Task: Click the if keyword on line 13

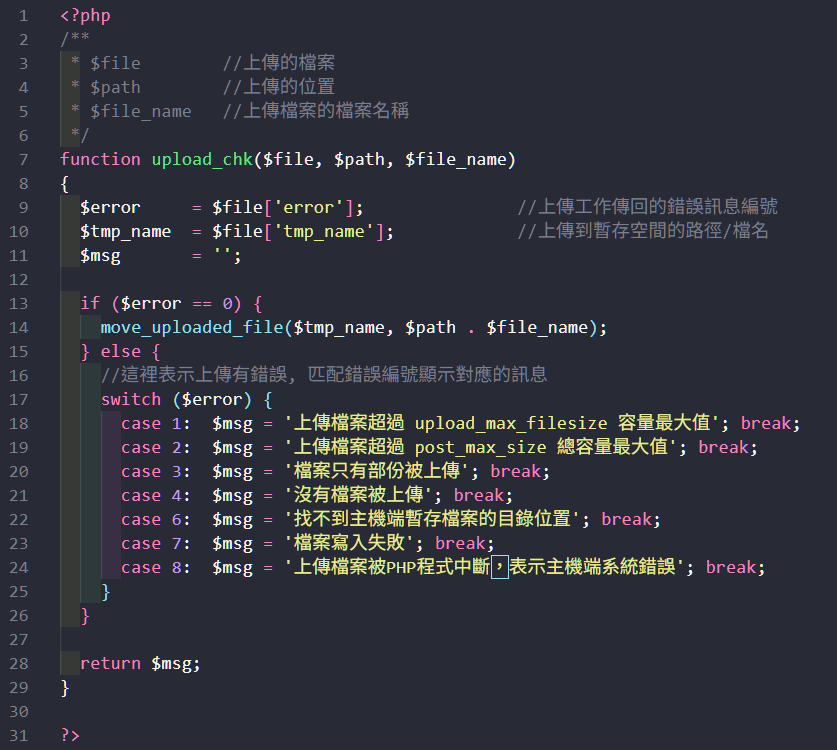Action: tap(90, 303)
